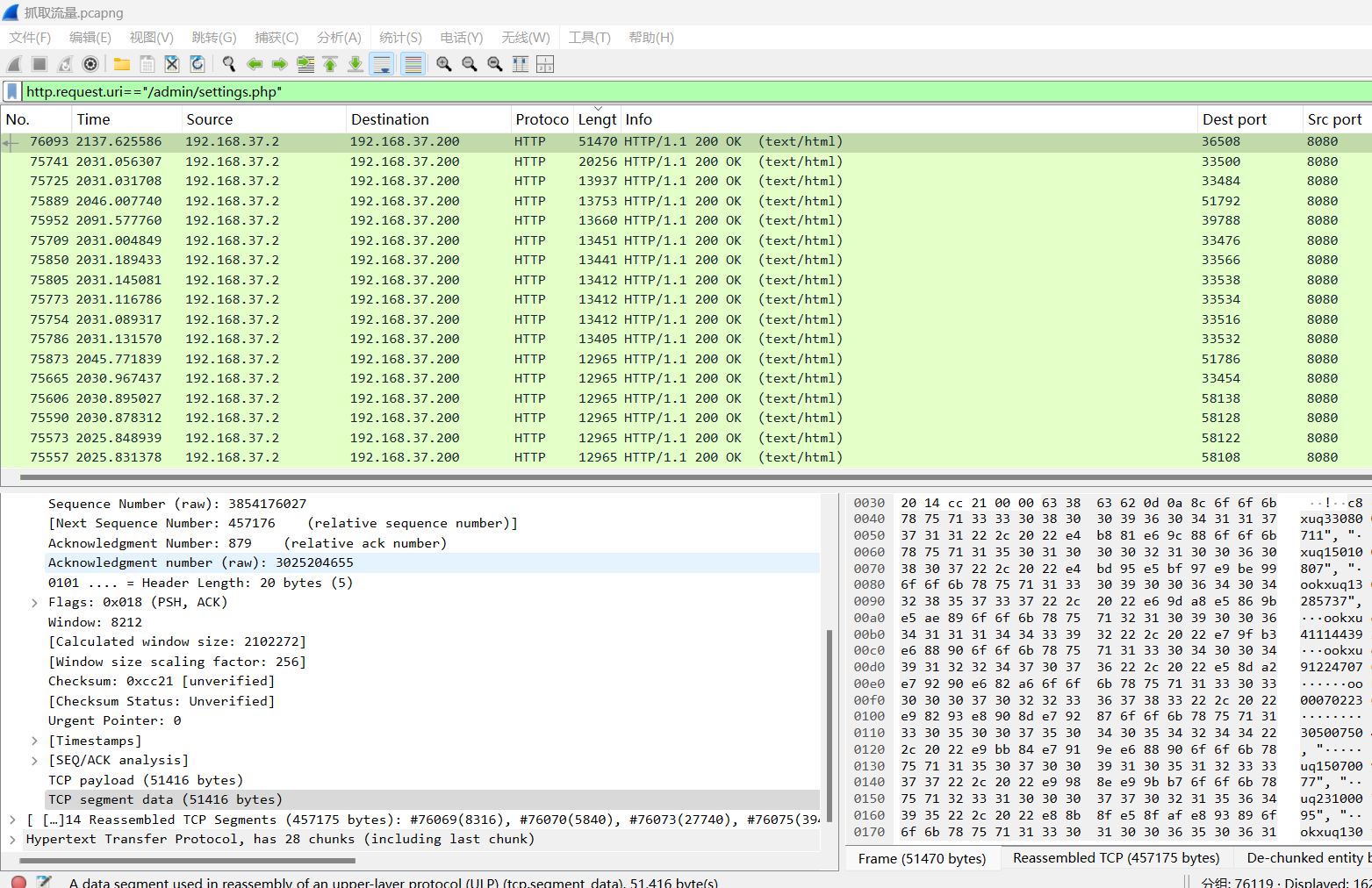1372x888 pixels.
Task: Select packet number 75952 row
Action: tap(686, 220)
